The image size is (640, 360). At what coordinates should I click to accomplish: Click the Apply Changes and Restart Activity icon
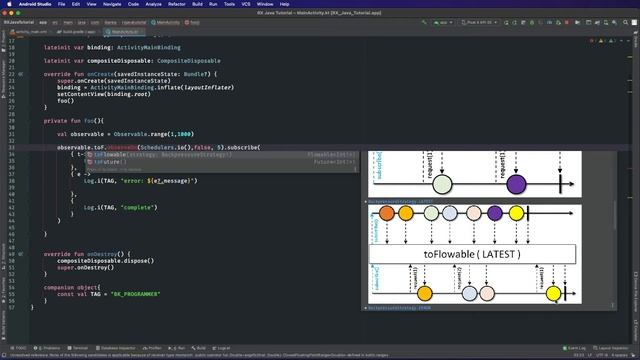515,22
